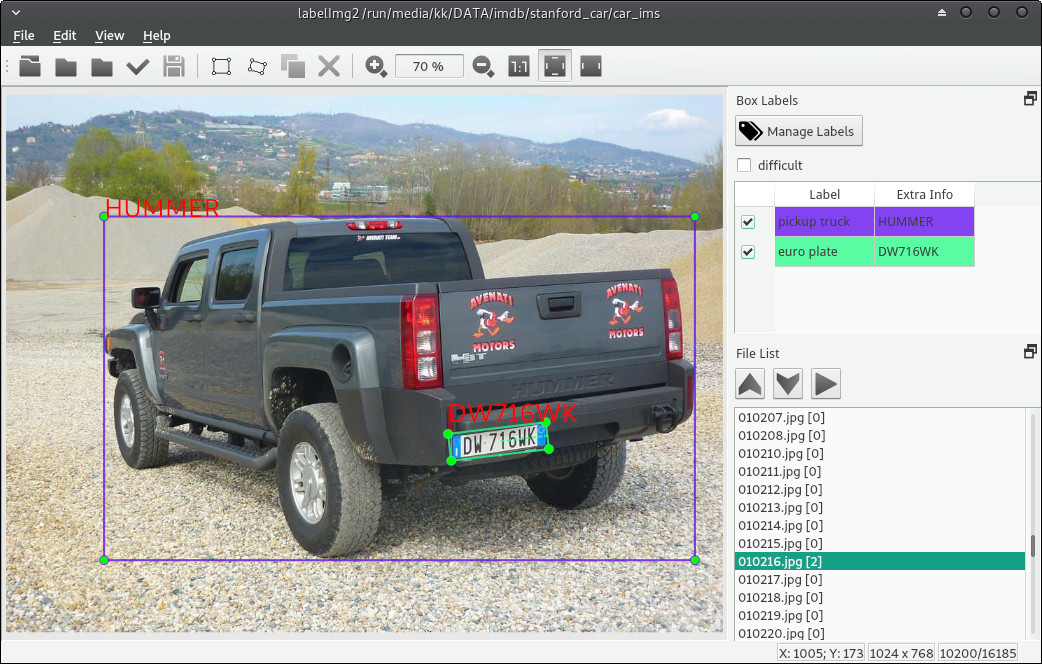Click the red HUMMER box label on canvas
The height and width of the screenshot is (664, 1042).
tap(162, 208)
